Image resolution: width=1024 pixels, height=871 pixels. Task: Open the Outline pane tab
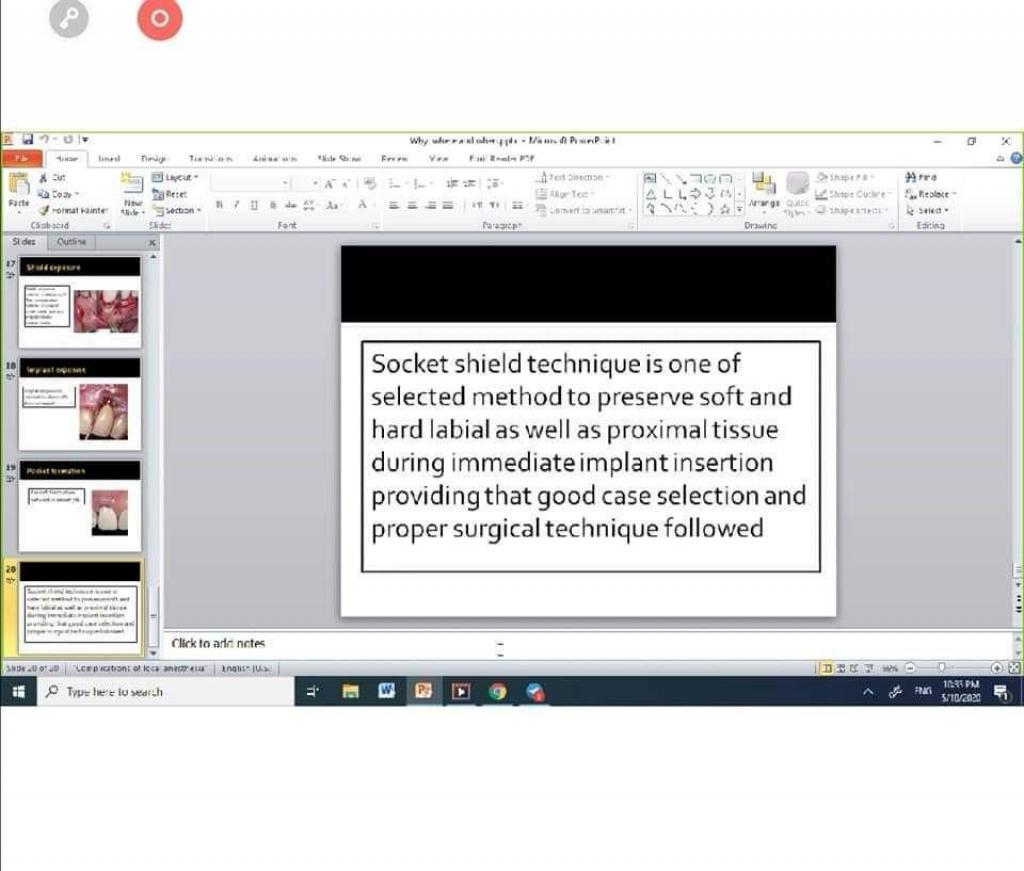[x=72, y=242]
